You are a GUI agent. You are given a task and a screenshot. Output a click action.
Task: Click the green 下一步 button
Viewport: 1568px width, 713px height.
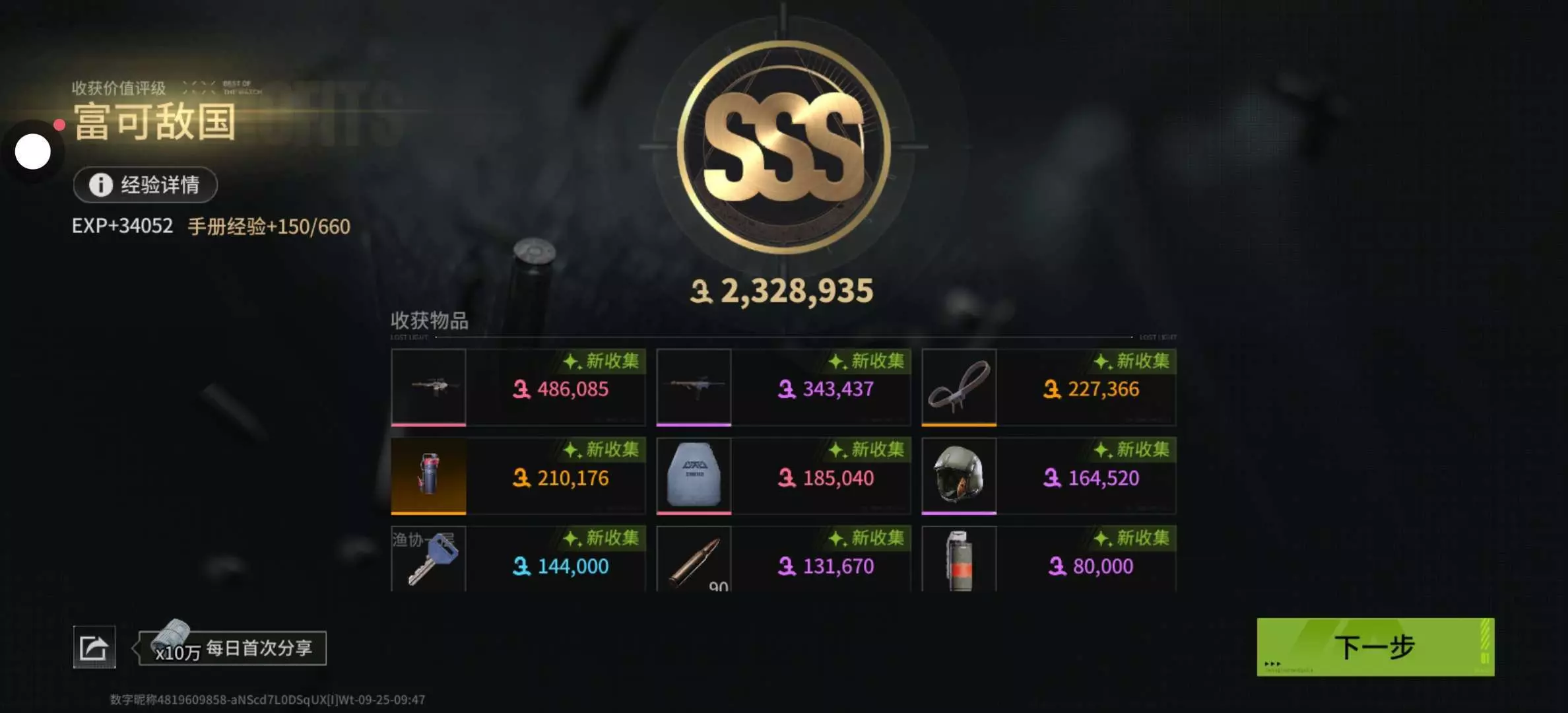click(x=1375, y=647)
